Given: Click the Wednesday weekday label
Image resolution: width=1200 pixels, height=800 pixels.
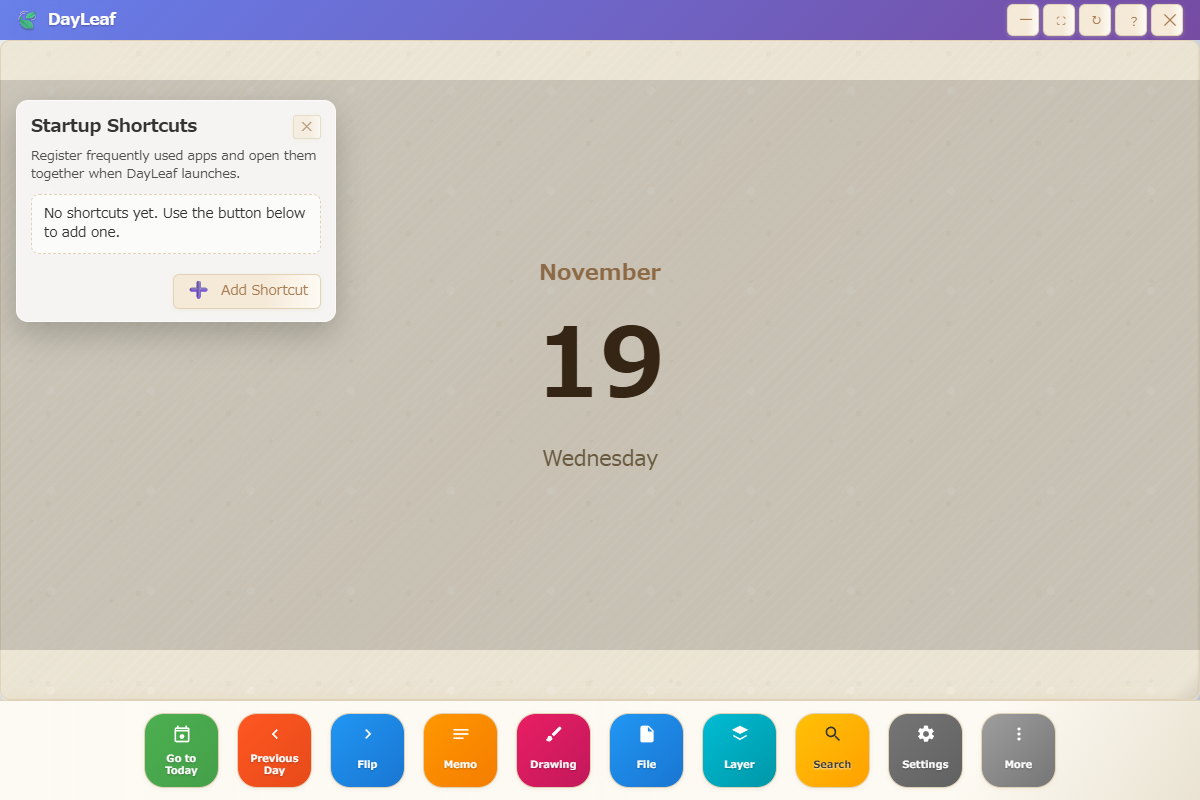Looking at the screenshot, I should click(600, 458).
